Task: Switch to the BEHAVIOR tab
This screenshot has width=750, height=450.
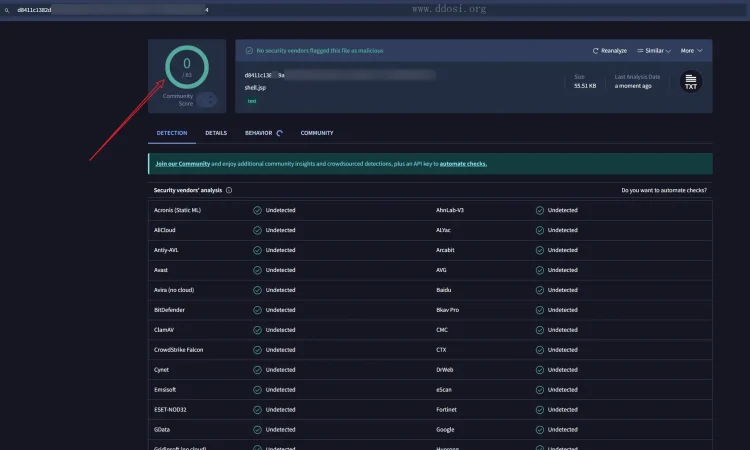Action: 258,133
